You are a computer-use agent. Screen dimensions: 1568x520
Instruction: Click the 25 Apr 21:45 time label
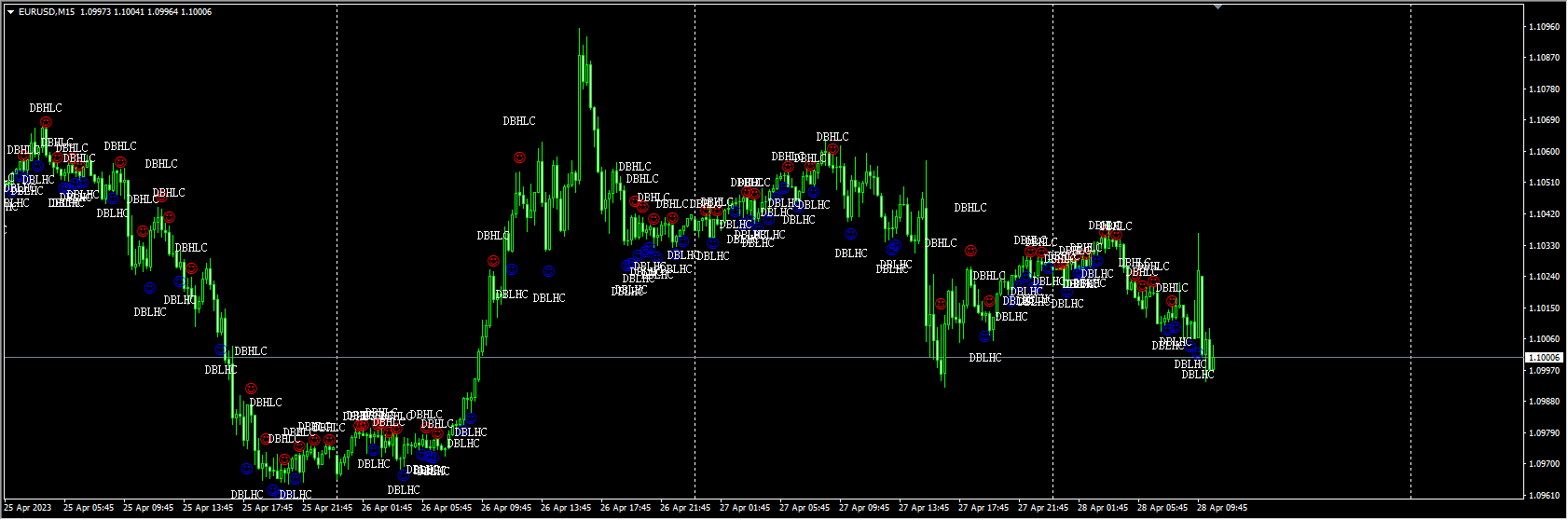(x=327, y=508)
